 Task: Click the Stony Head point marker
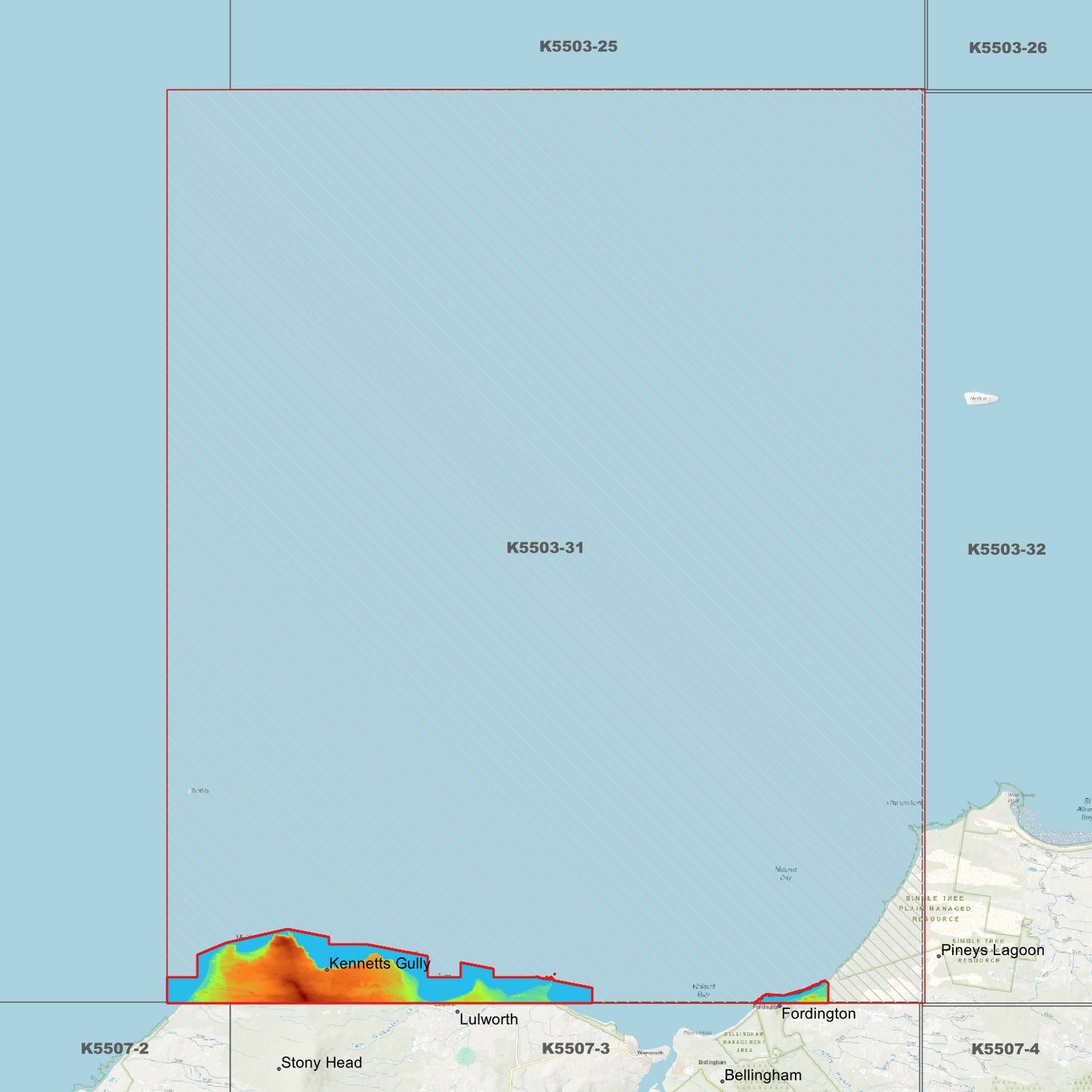coord(279,1069)
